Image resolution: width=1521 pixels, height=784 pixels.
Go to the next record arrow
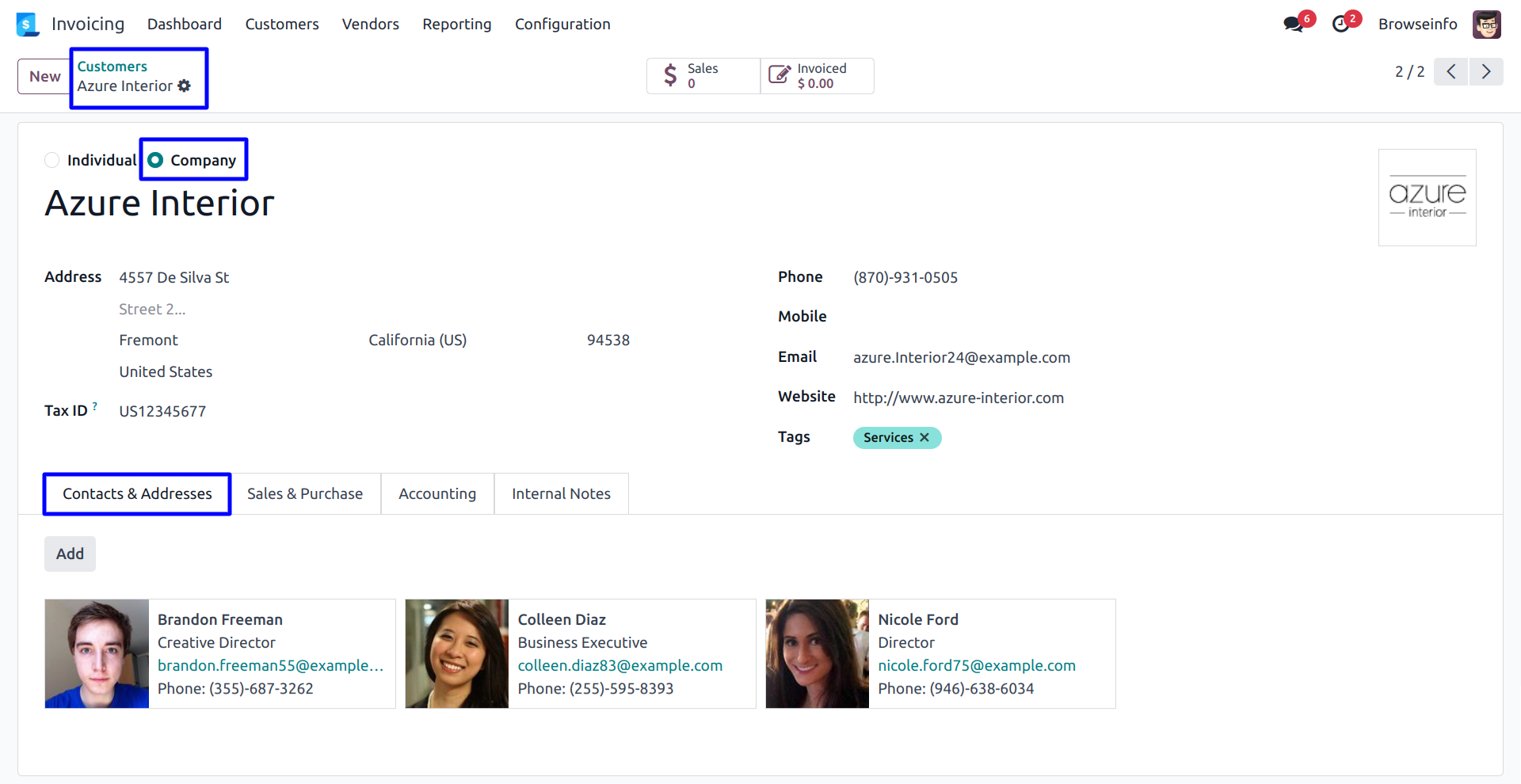click(1486, 72)
